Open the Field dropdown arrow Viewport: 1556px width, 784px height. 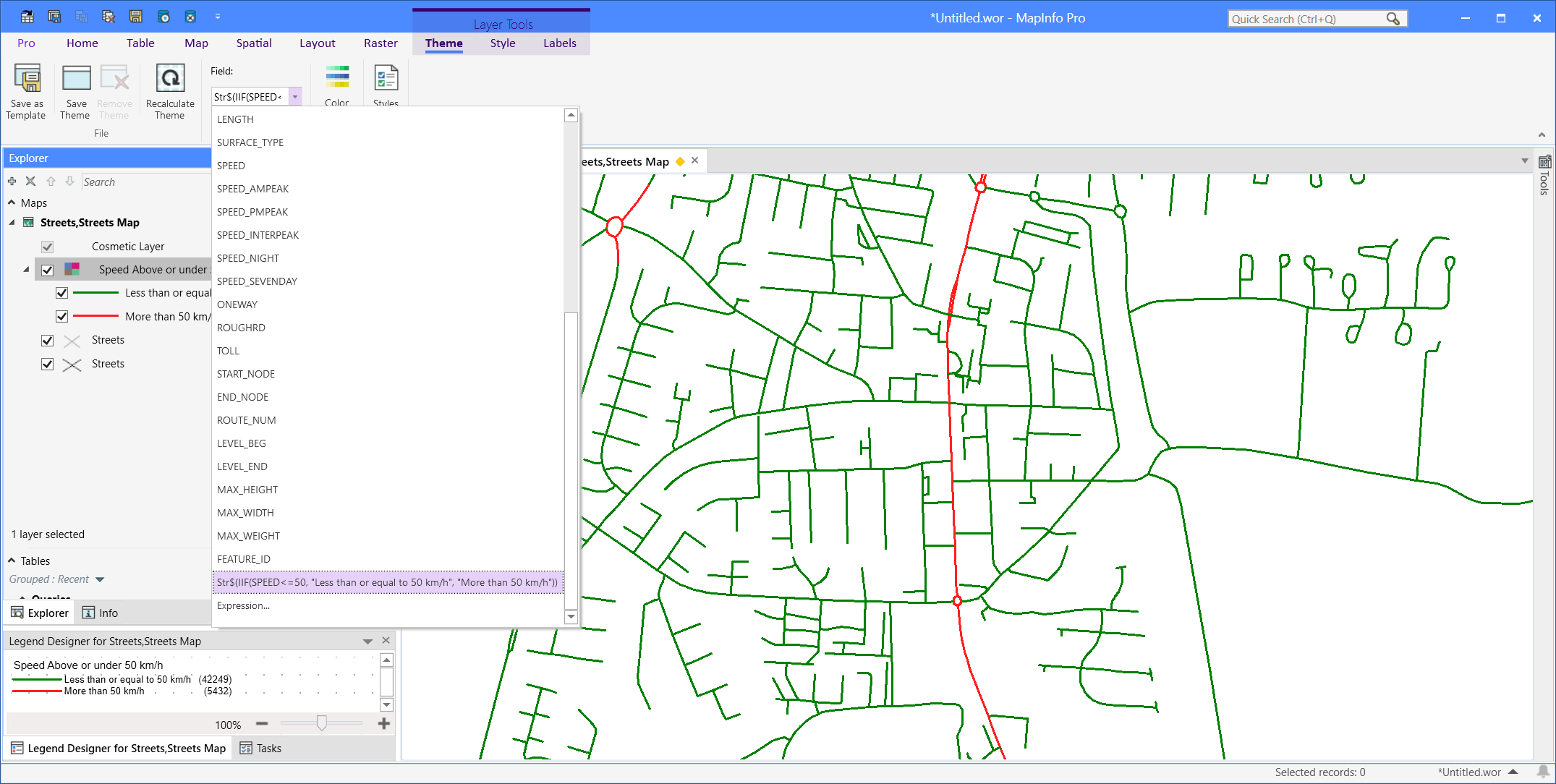click(295, 97)
